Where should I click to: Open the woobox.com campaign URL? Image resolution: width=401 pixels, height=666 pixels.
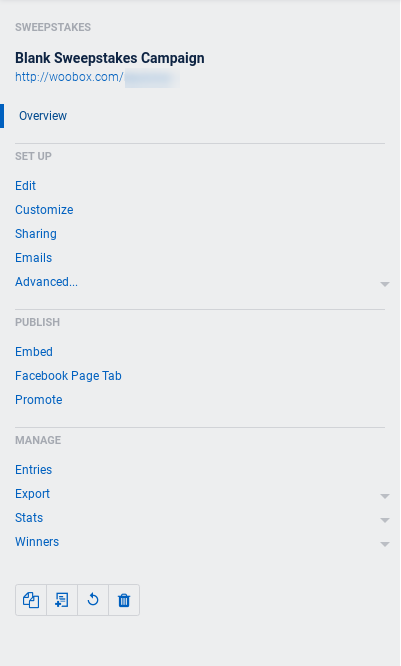coord(97,77)
